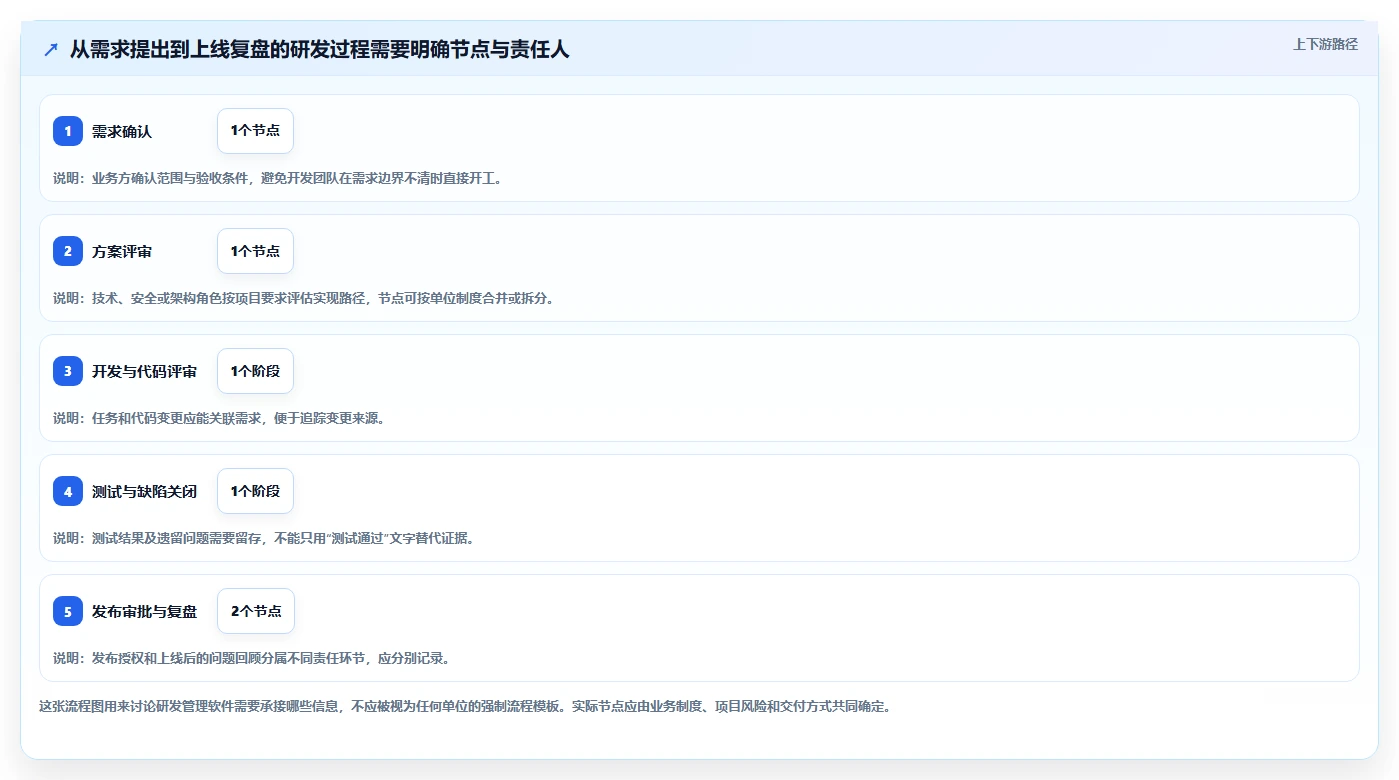This screenshot has width=1399, height=780.
Task: Click the description starting 技术、安全或架构角色
Action: (x=303, y=298)
